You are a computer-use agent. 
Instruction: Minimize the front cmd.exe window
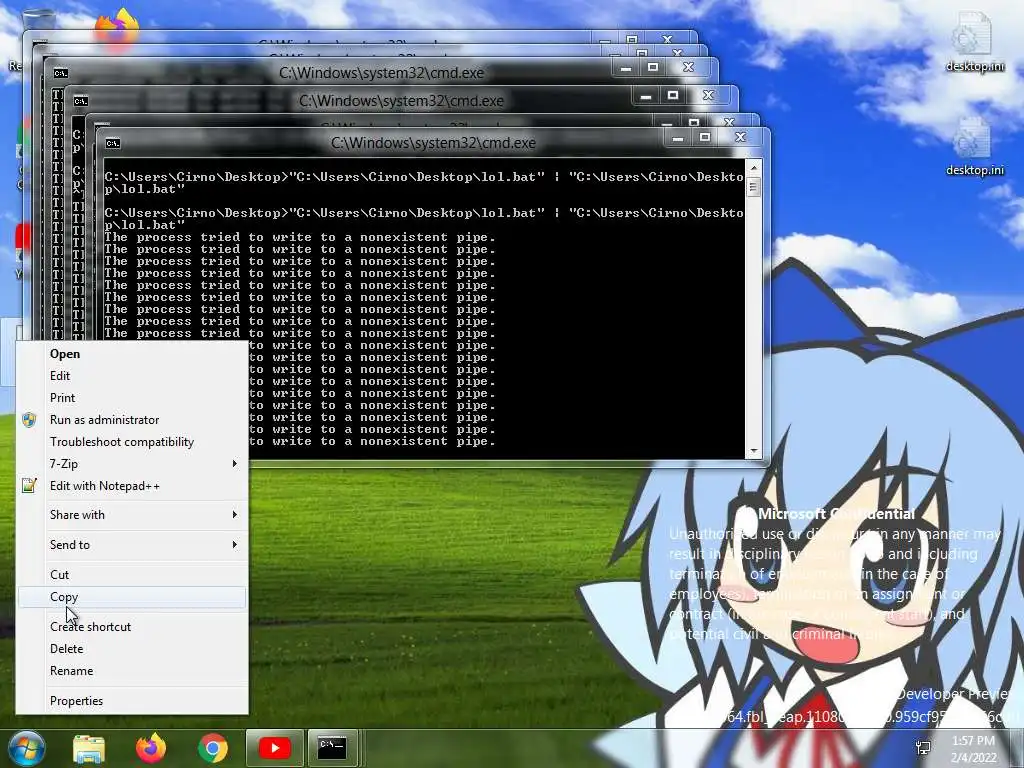[x=678, y=138]
